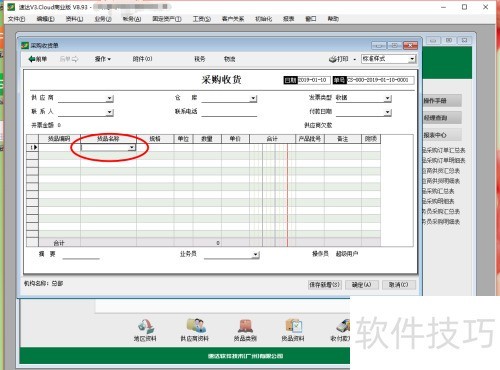Expand the 供应商 dropdown
The image size is (500, 370).
tap(110, 98)
